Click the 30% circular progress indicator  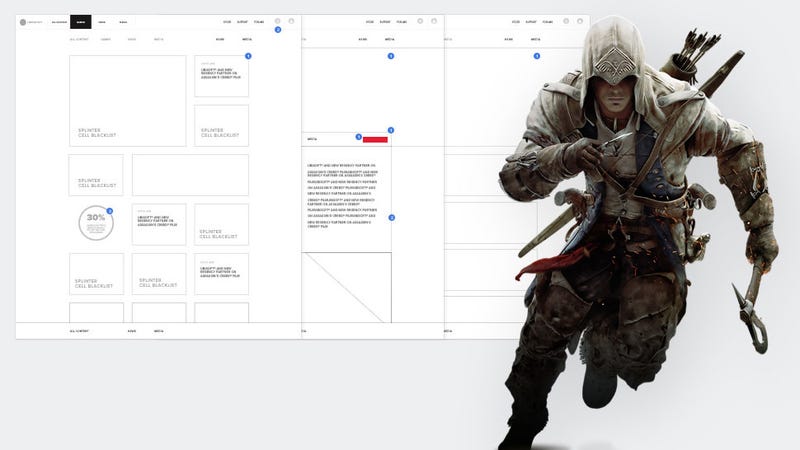coord(96,223)
